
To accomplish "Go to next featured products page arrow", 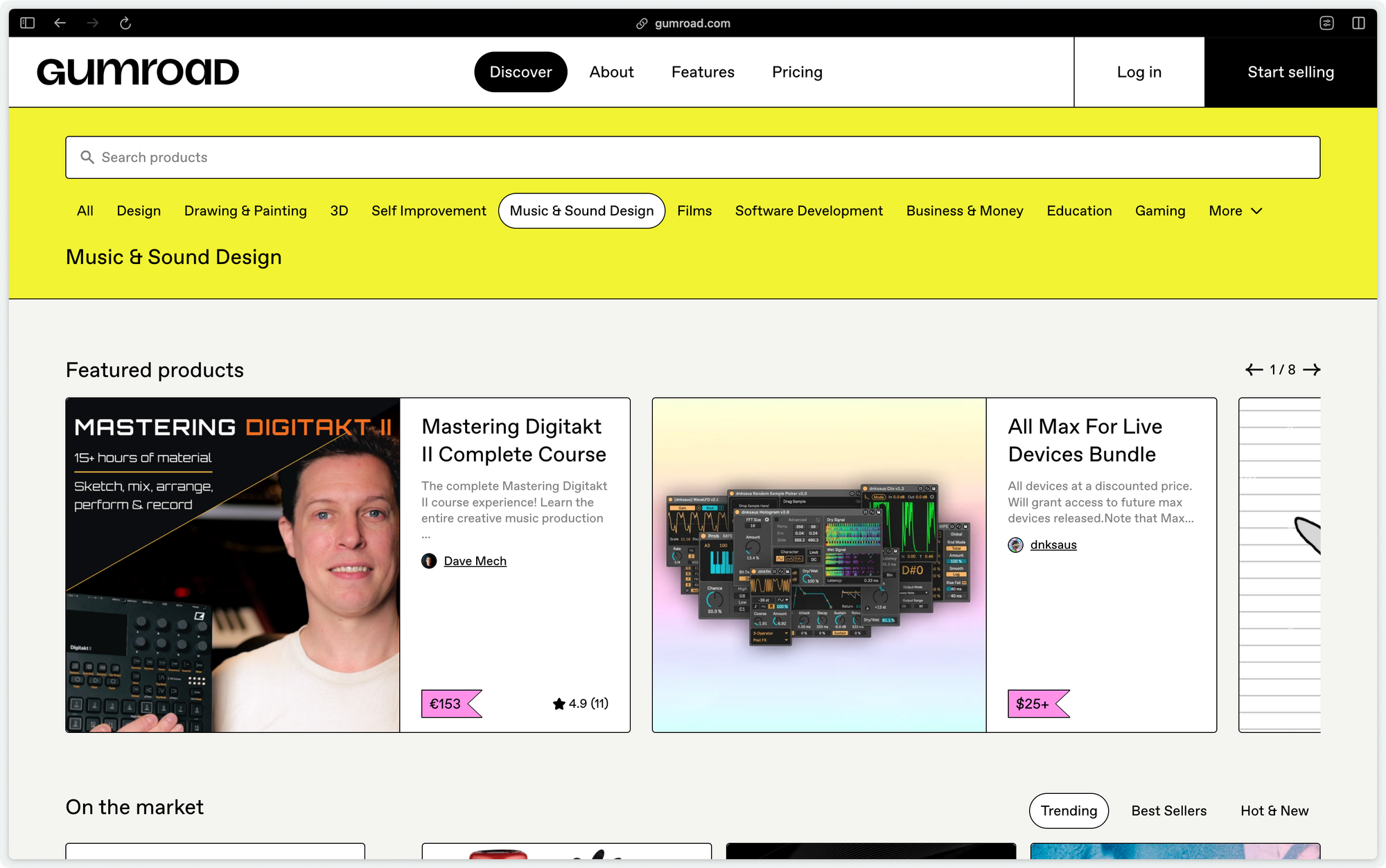I will point(1312,370).
